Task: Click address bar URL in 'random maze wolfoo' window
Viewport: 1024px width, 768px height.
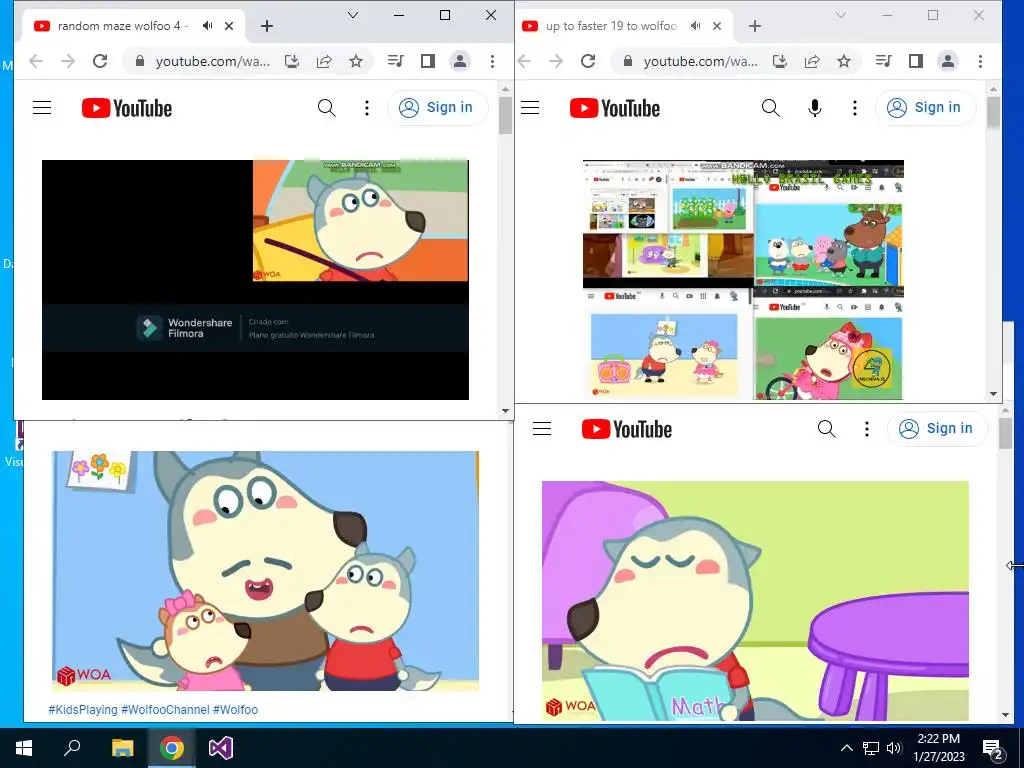Action: click(212, 61)
